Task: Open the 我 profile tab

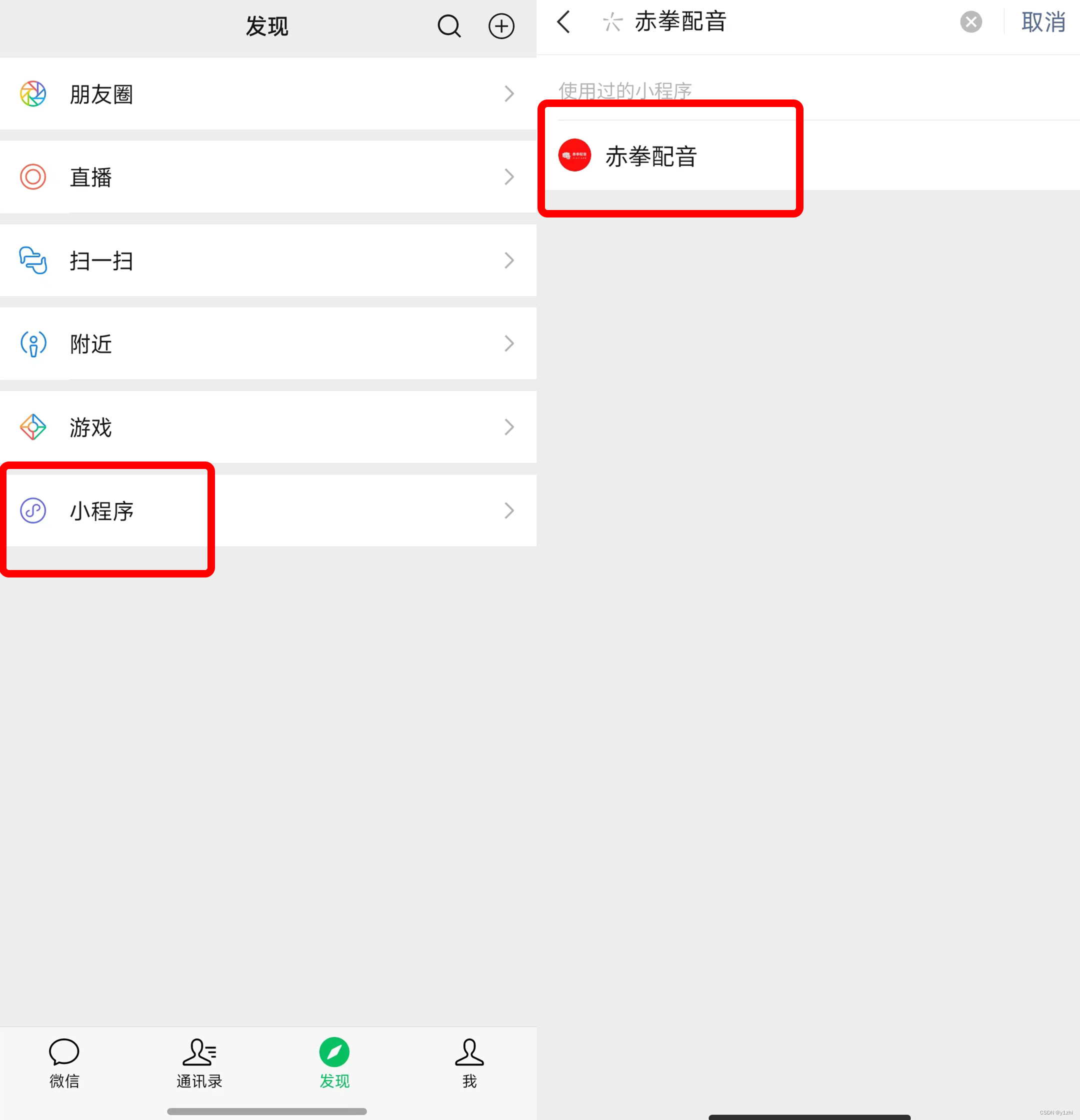Action: [x=469, y=1063]
